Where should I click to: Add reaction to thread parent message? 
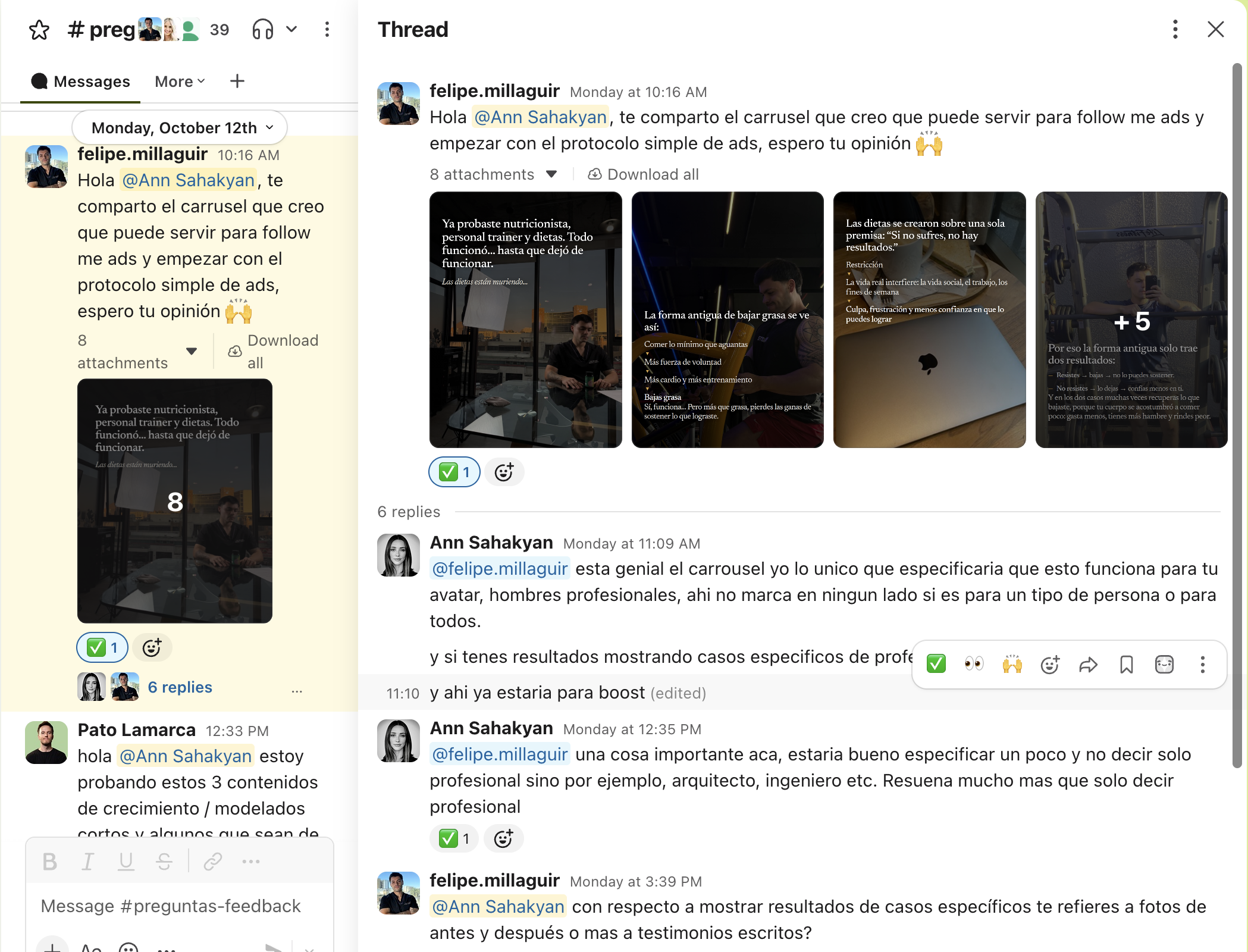[x=504, y=472]
